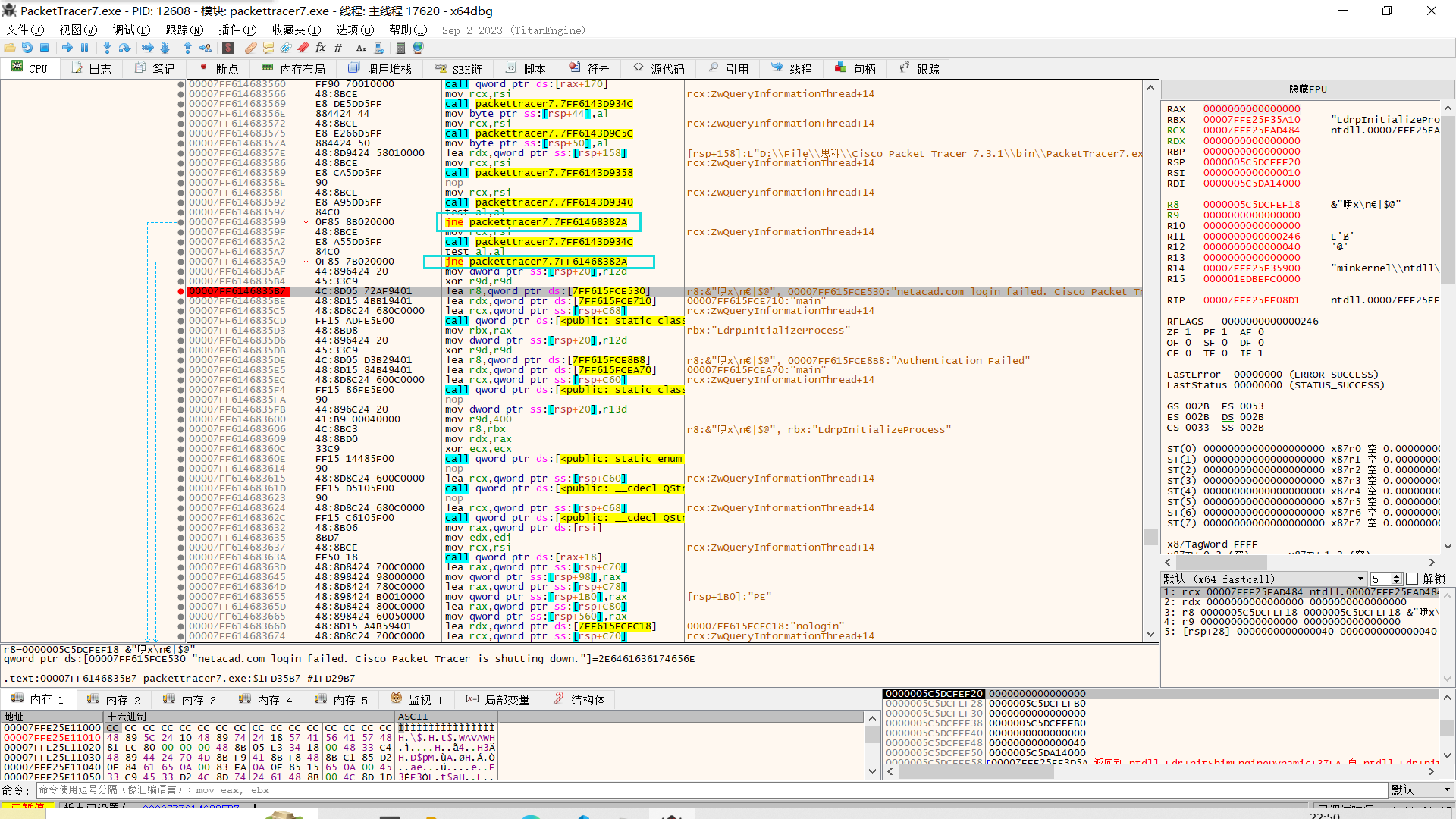Click the fx functions icon
Viewport: 1456px width, 819px height.
click(320, 48)
